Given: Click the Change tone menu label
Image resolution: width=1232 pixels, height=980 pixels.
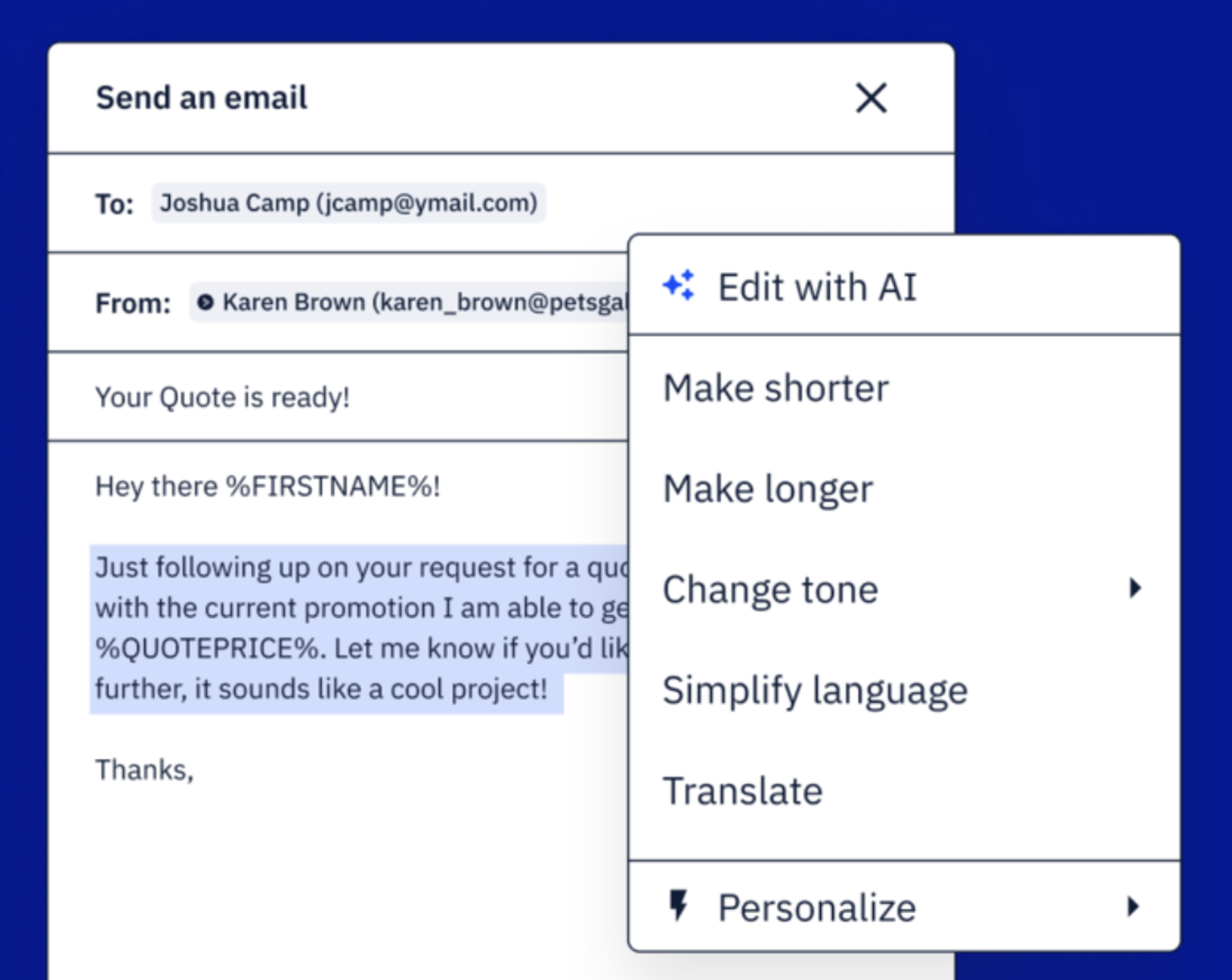Looking at the screenshot, I should pos(770,590).
